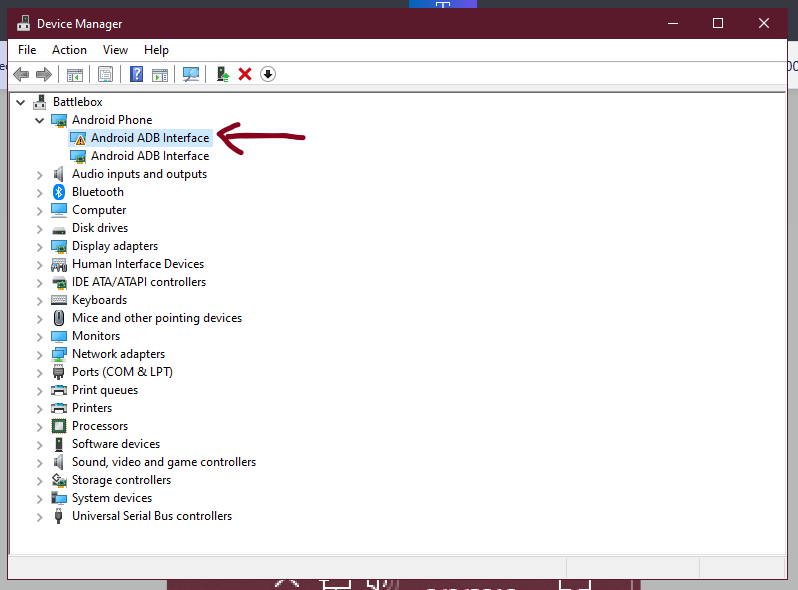Select Android ADB Interface with warning icon
This screenshot has height=590, width=798.
point(140,138)
